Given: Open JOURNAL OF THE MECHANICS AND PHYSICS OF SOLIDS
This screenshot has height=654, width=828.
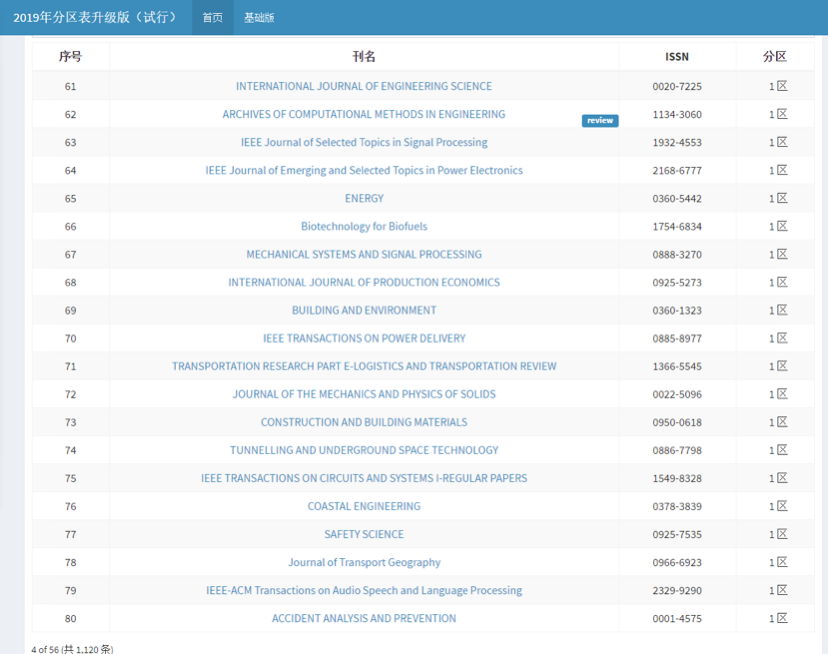Looking at the screenshot, I should tap(364, 394).
